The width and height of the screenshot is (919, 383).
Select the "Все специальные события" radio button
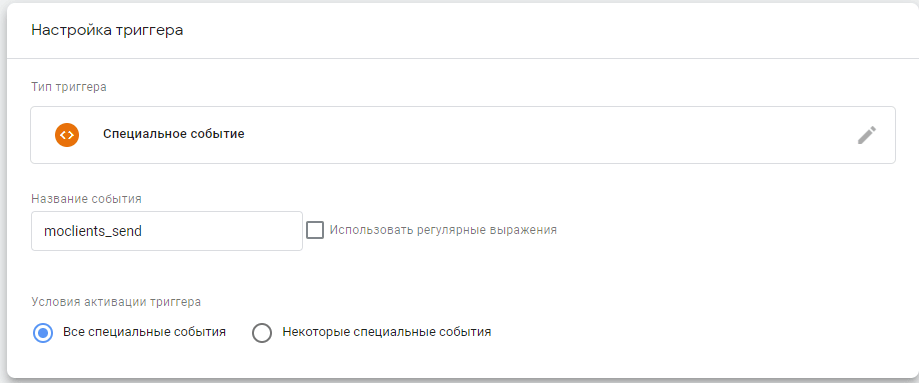(x=43, y=333)
